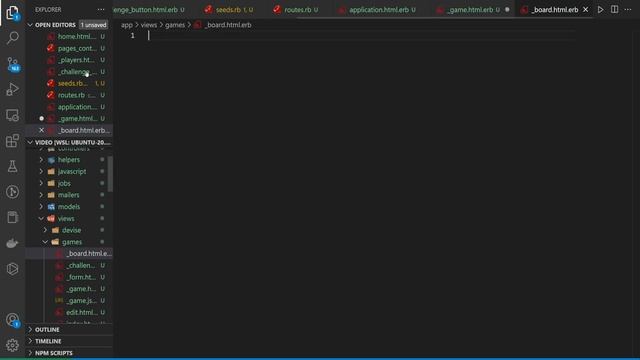Switch to the _game.html.erb tab
The image size is (640, 360).
click(x=472, y=9)
